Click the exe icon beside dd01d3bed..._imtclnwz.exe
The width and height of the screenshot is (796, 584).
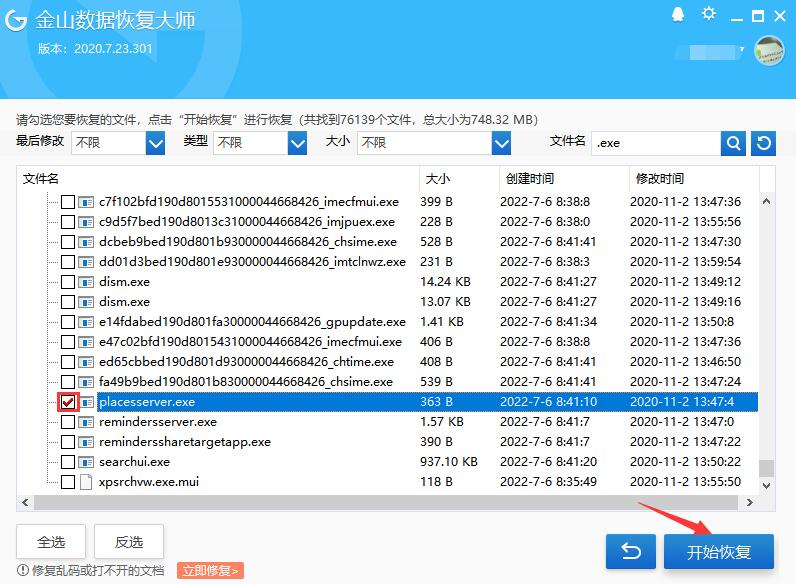coord(86,262)
